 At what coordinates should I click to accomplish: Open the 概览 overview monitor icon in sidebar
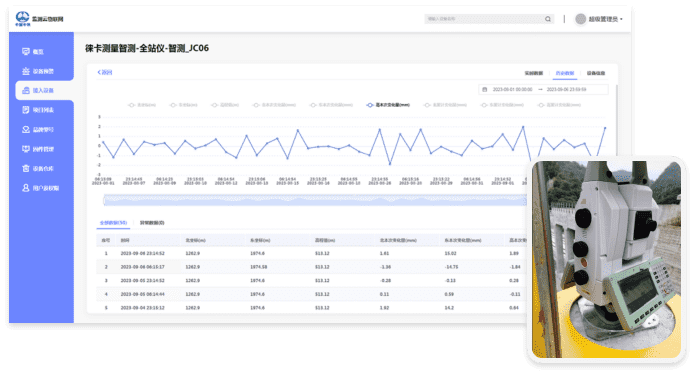(26, 52)
